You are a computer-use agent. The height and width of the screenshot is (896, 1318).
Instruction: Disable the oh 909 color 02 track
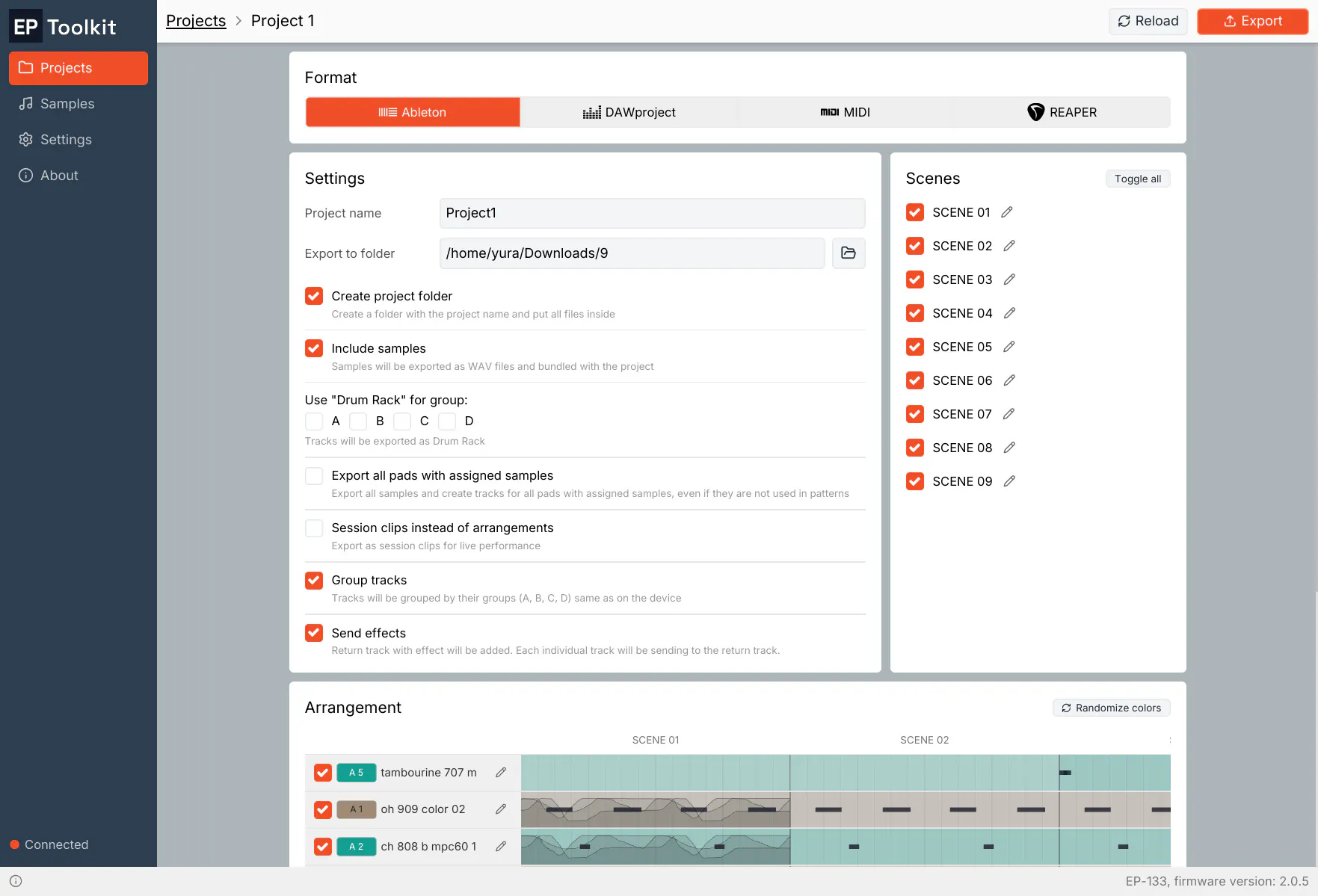click(x=323, y=809)
